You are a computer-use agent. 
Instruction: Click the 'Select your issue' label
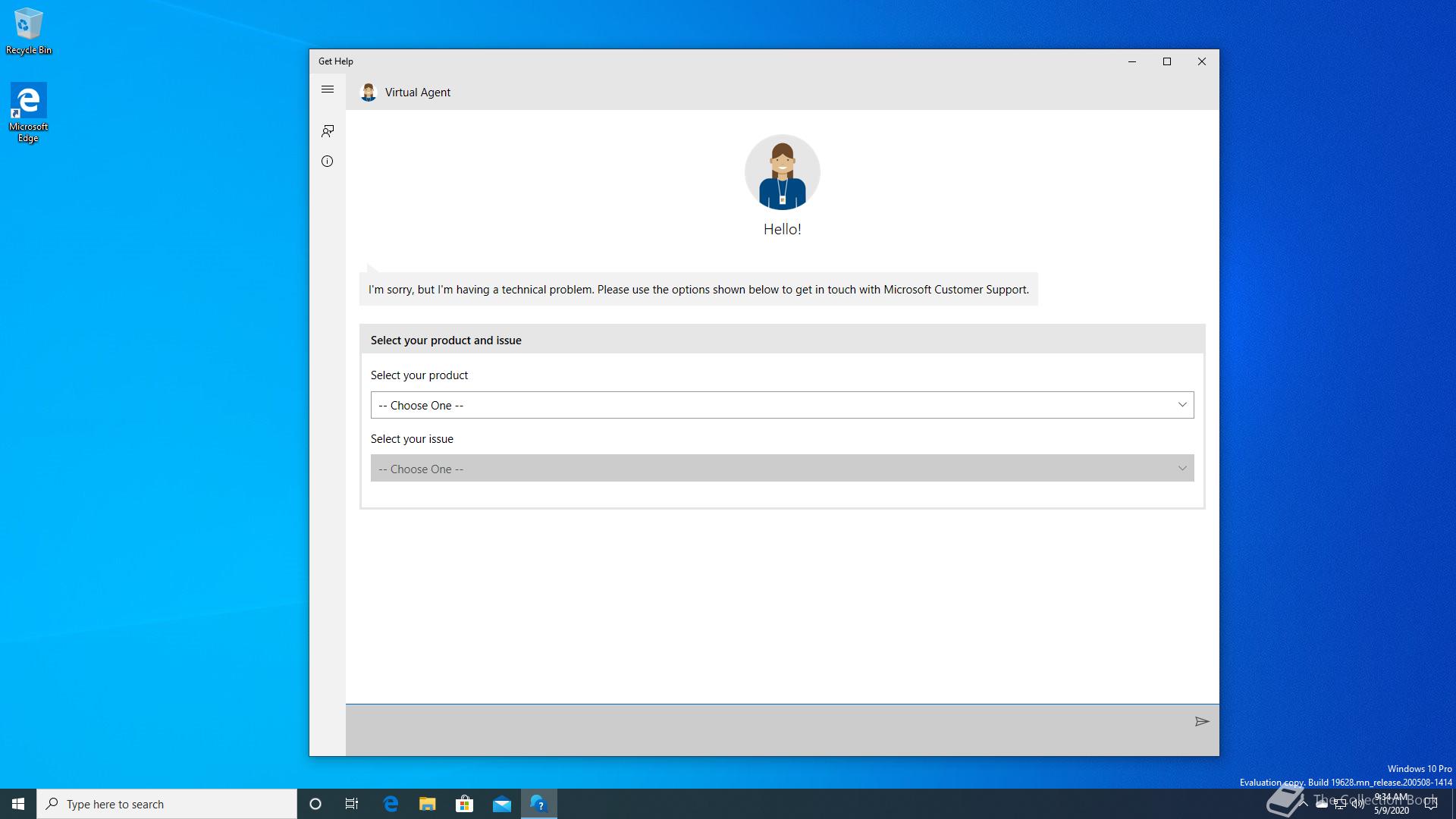point(412,439)
